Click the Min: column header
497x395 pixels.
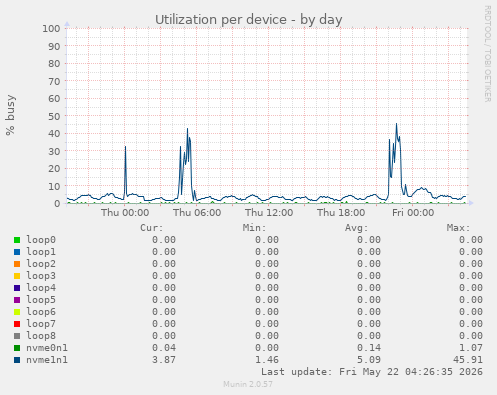click(254, 228)
